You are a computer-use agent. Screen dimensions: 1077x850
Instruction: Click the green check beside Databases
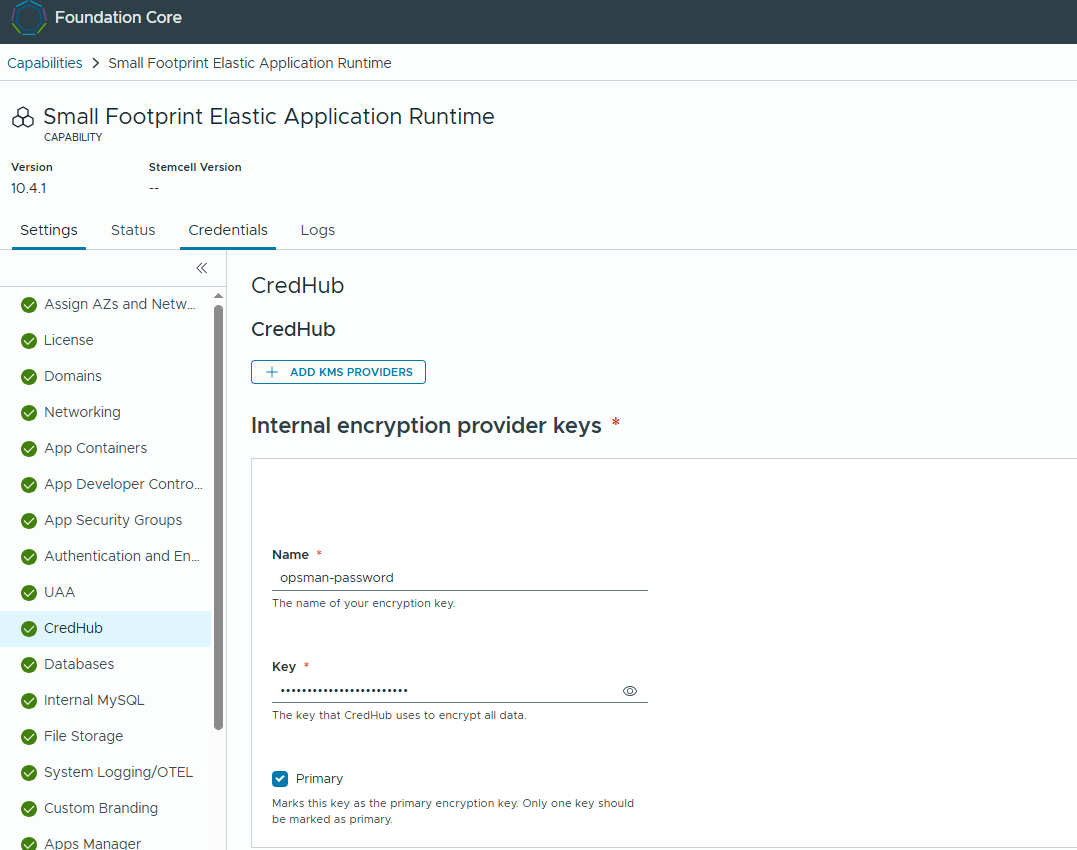[29, 665]
